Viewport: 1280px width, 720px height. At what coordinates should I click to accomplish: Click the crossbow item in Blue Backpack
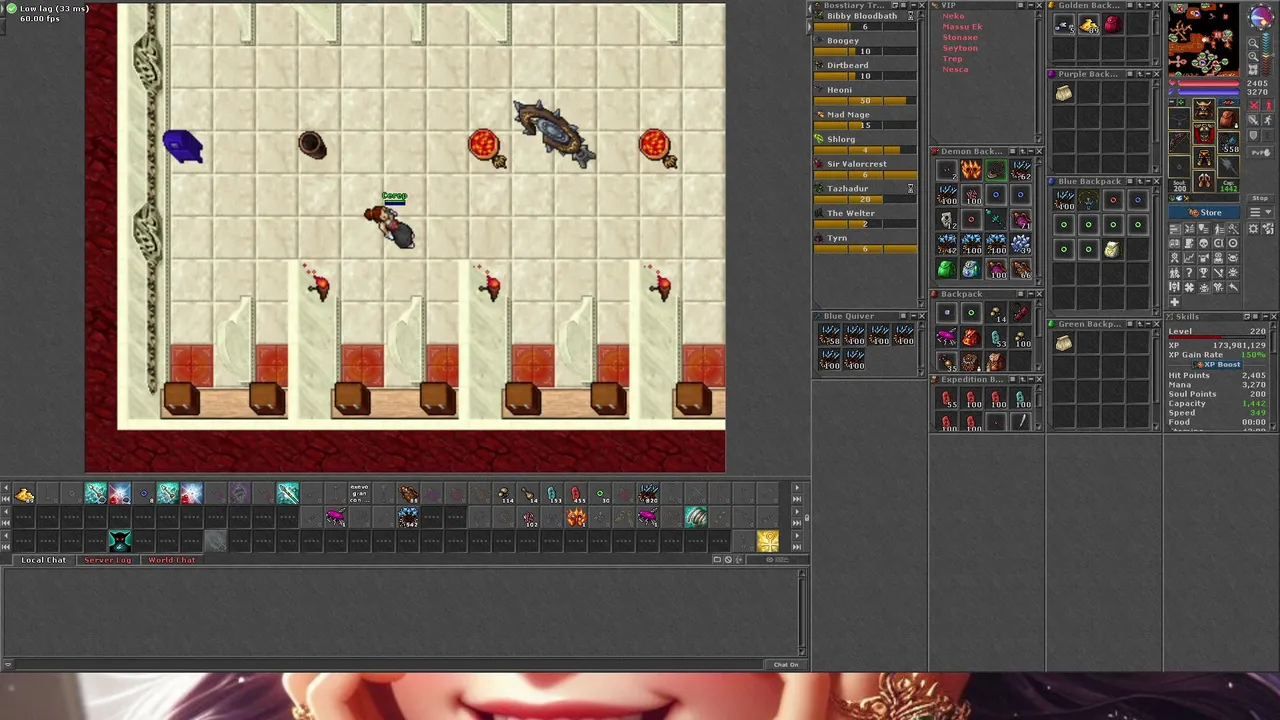pos(1088,200)
